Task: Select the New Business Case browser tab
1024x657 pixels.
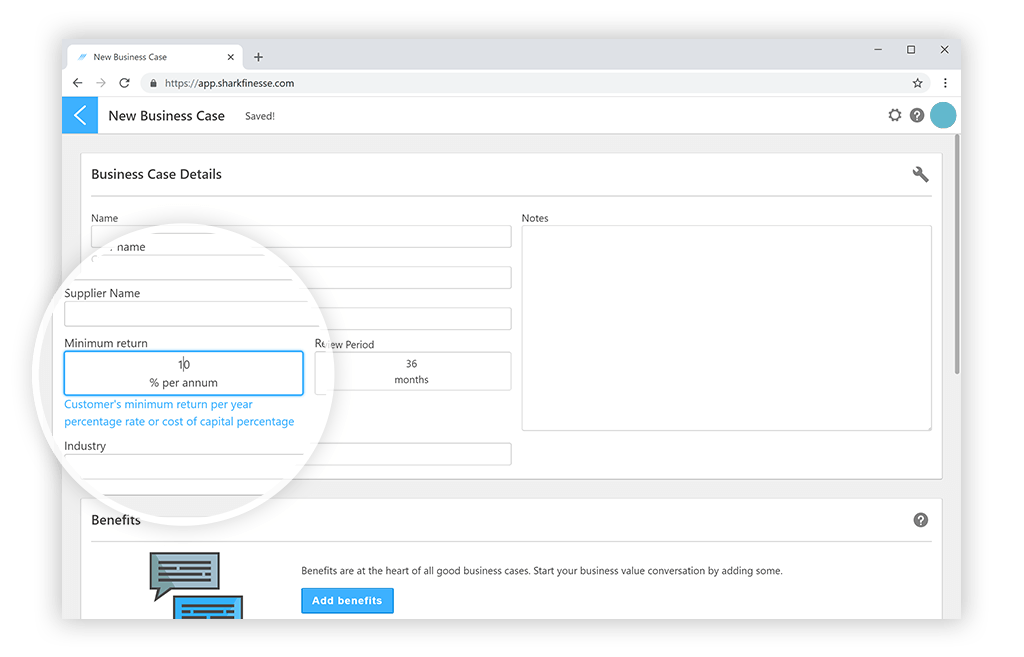Action: [140, 57]
